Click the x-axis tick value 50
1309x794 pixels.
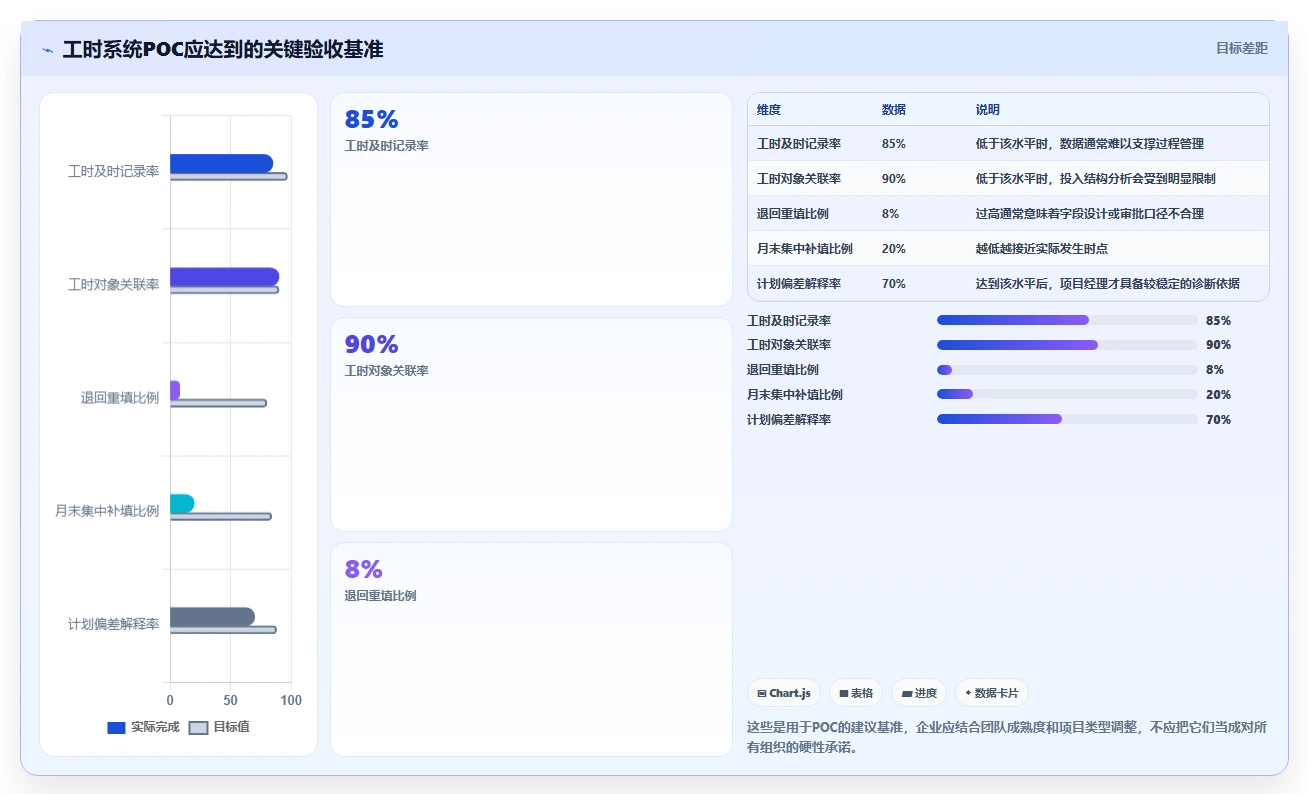pyautogui.click(x=230, y=700)
